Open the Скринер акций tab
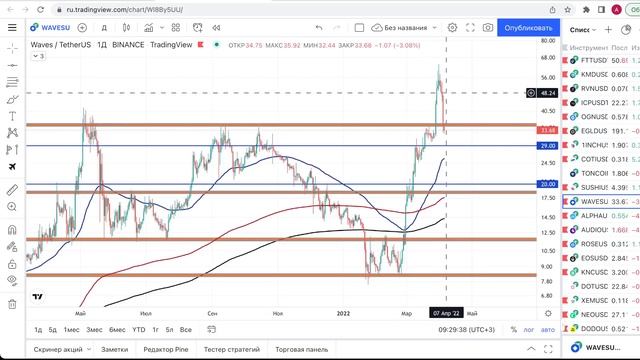The image size is (640, 360). (58, 349)
